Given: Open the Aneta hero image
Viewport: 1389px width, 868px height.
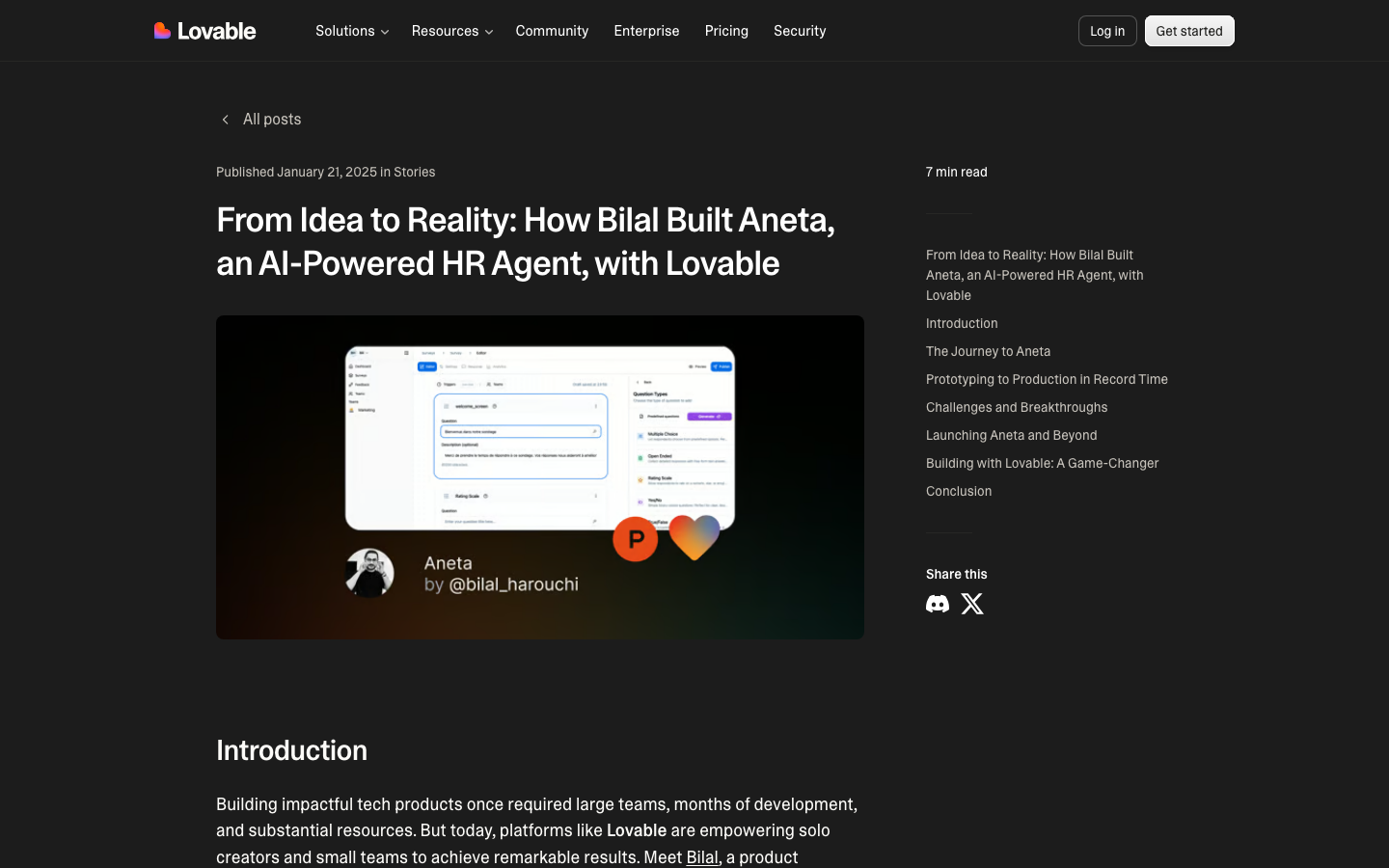Looking at the screenshot, I should [x=540, y=477].
